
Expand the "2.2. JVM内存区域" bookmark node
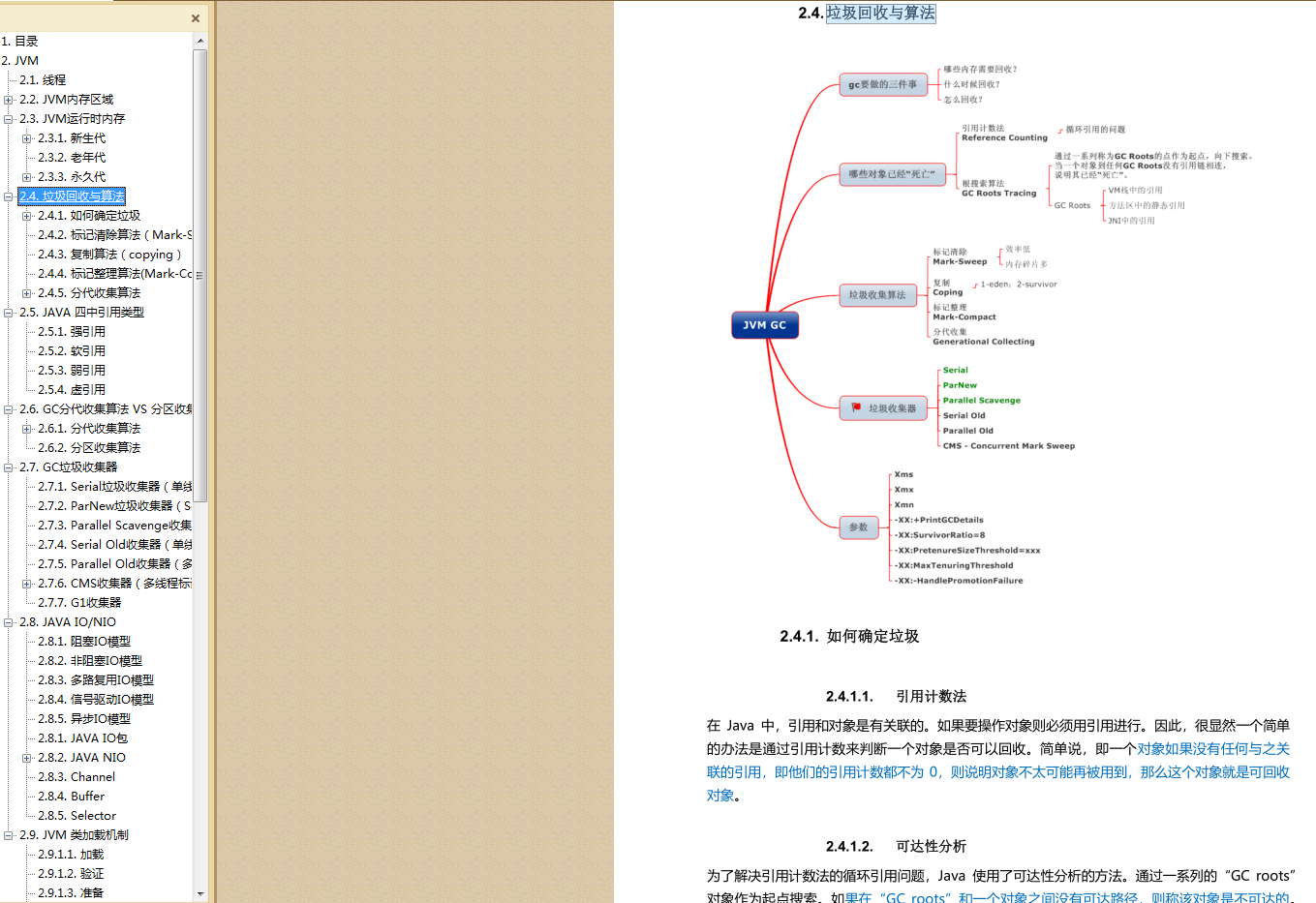click(x=9, y=99)
